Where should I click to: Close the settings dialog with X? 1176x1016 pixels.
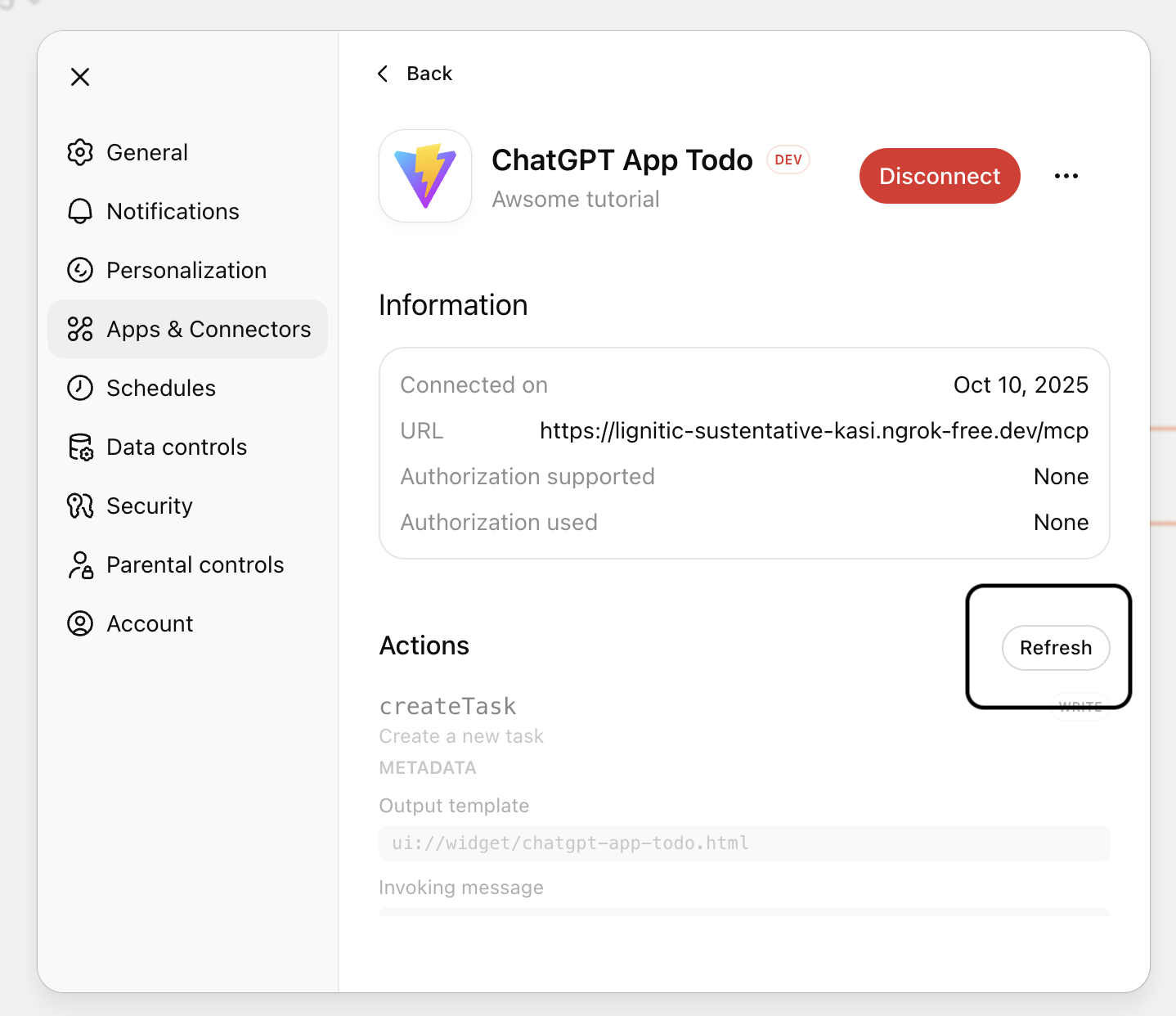(80, 77)
